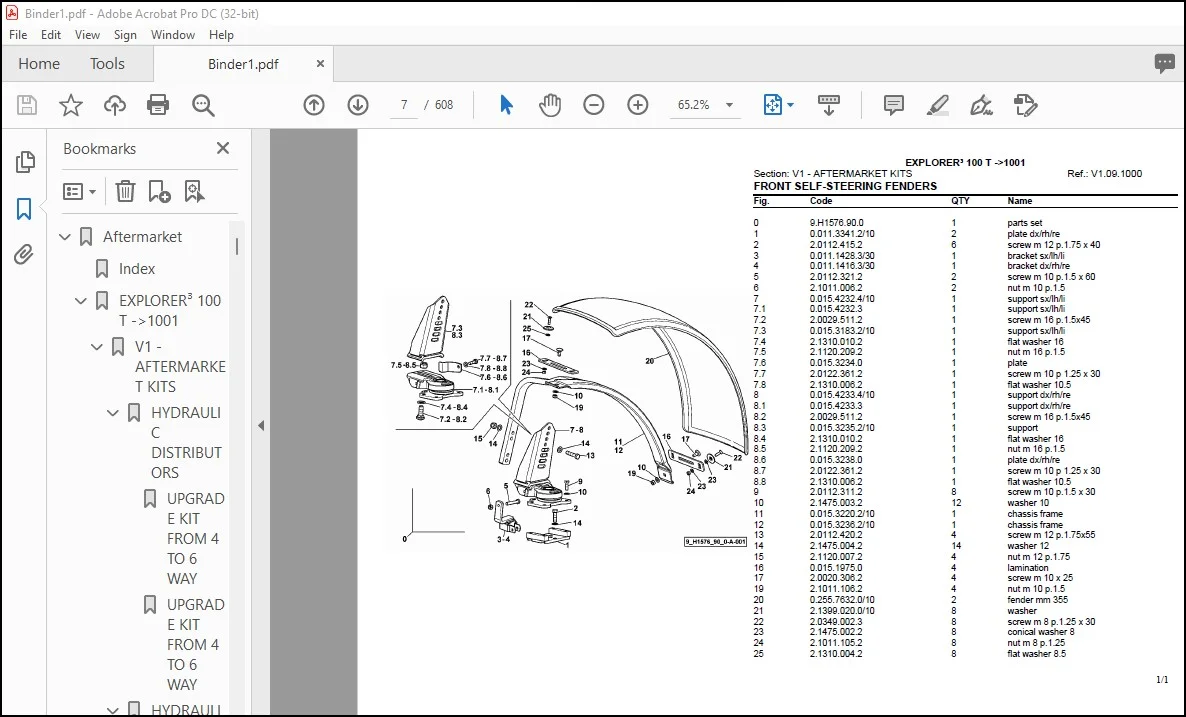This screenshot has height=717, width=1186.
Task: Open the Help menu
Action: (221, 35)
